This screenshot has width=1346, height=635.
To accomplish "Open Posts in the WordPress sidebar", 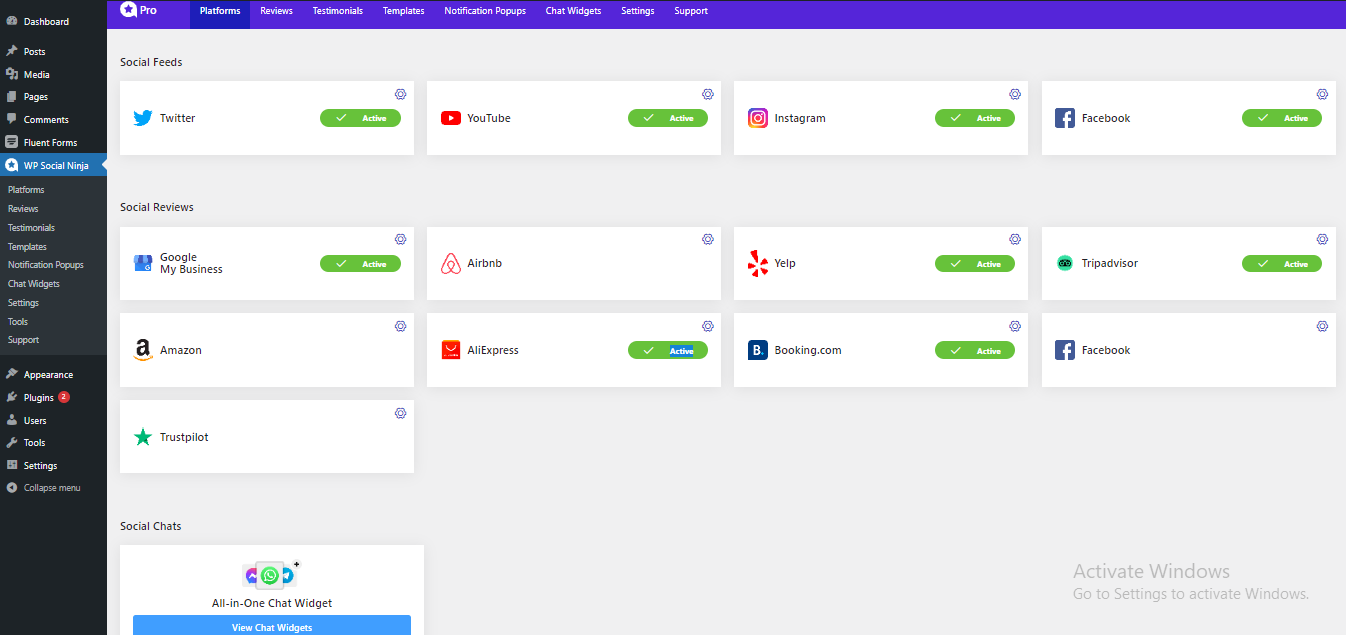I will (x=53, y=51).
